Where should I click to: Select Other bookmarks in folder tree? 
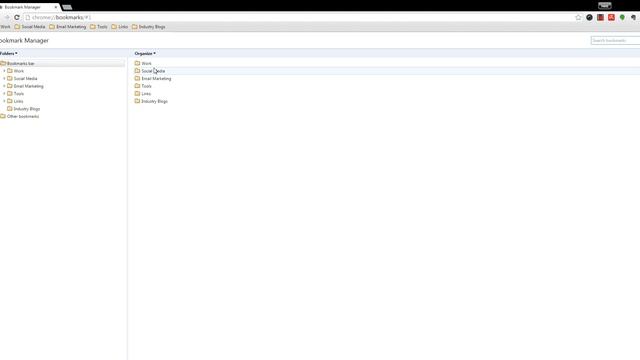pyautogui.click(x=20, y=116)
